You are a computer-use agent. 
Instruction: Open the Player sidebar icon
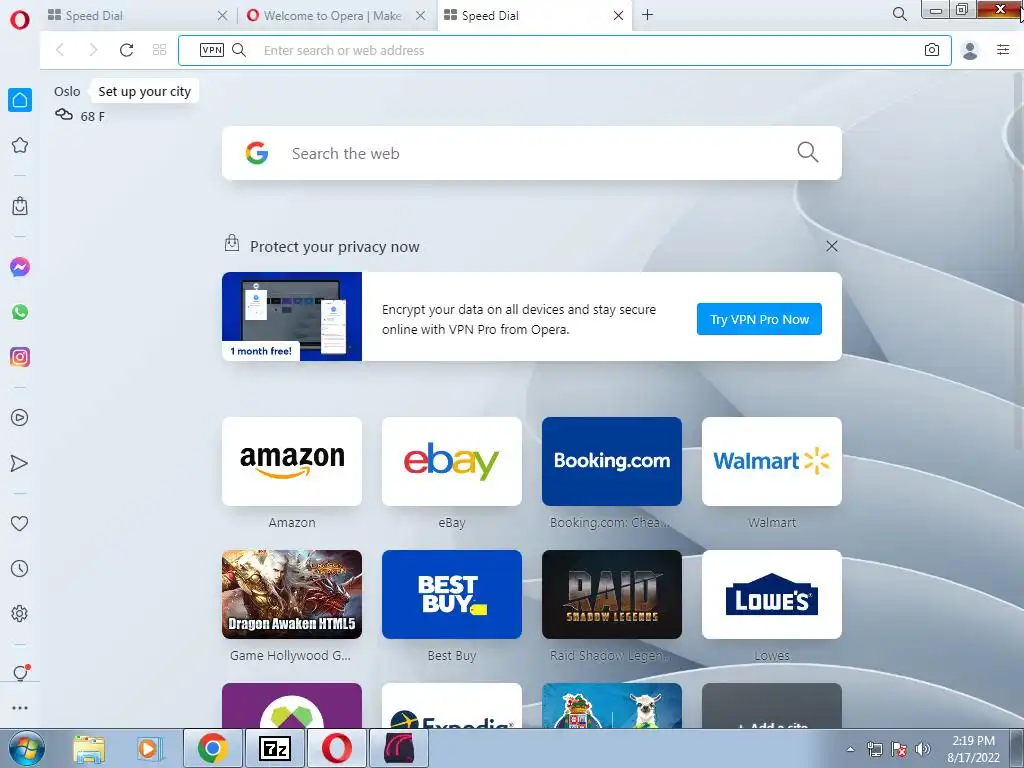pos(20,417)
